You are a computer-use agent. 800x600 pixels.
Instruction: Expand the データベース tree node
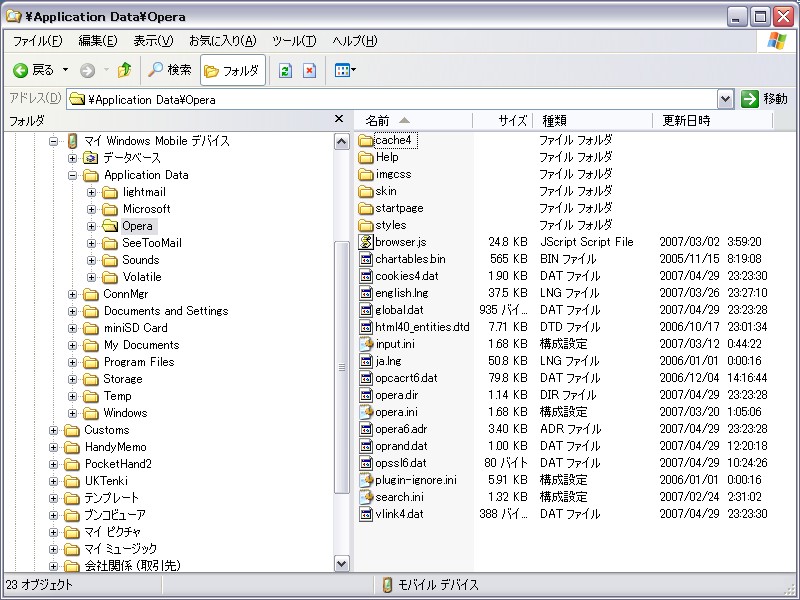(x=72, y=158)
